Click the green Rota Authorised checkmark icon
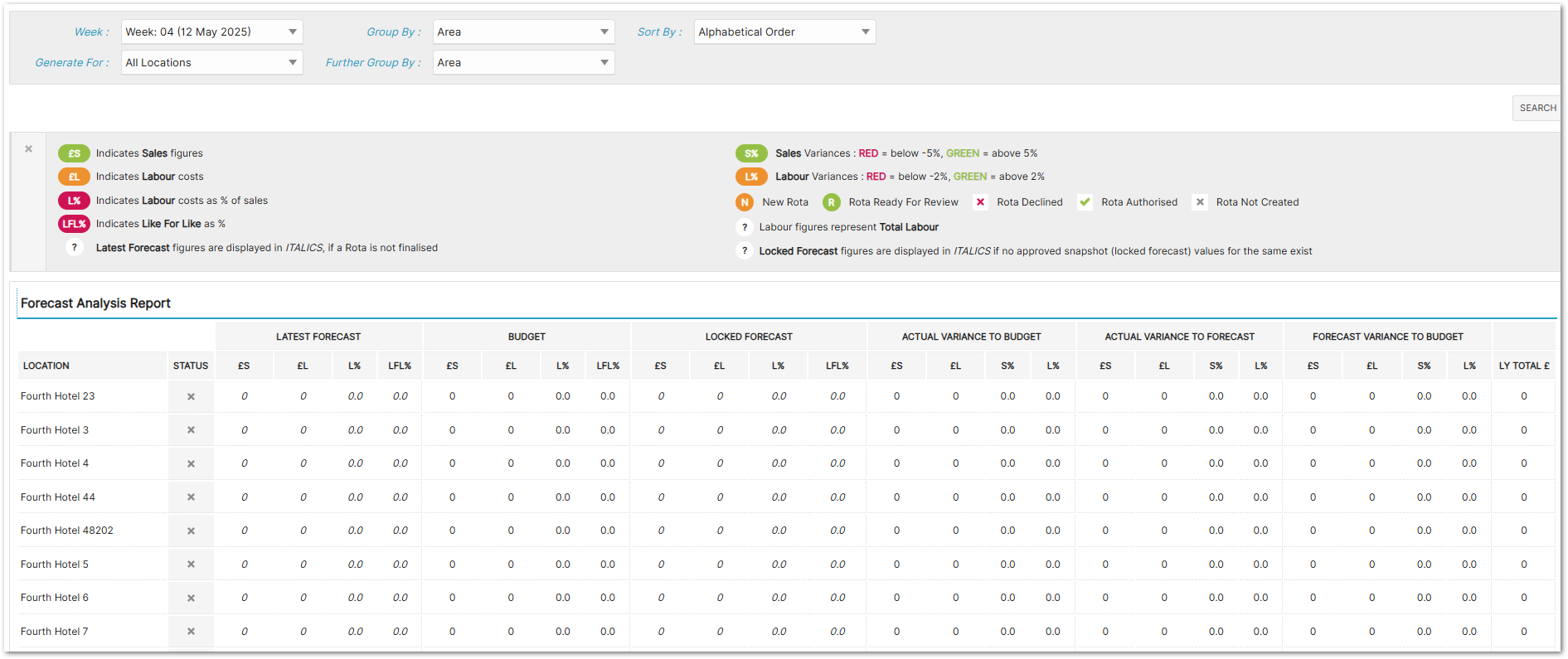This screenshot has height=659, width=1568. pyautogui.click(x=1085, y=202)
